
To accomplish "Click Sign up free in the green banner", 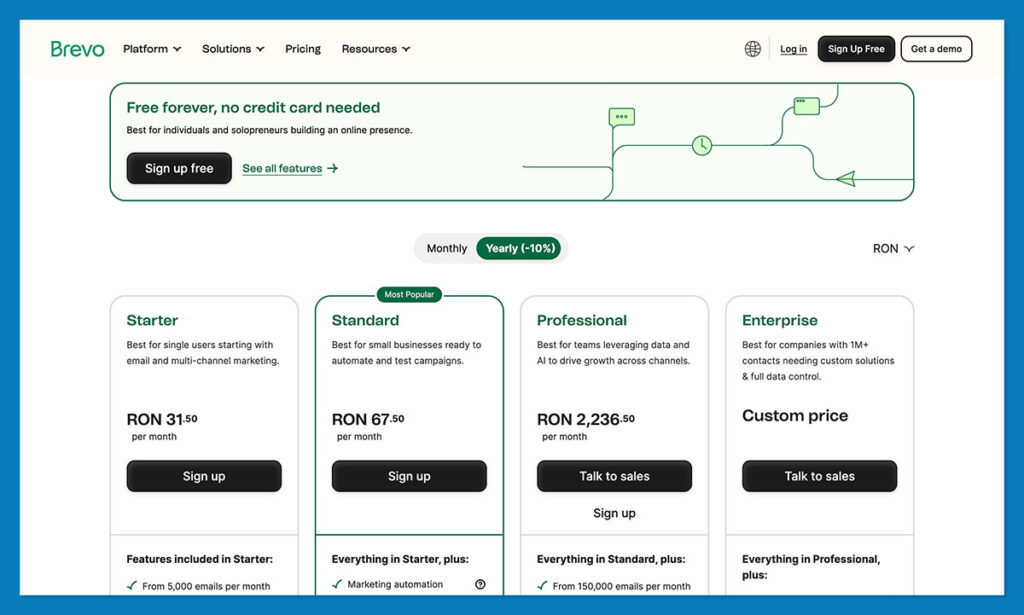I will pos(178,168).
